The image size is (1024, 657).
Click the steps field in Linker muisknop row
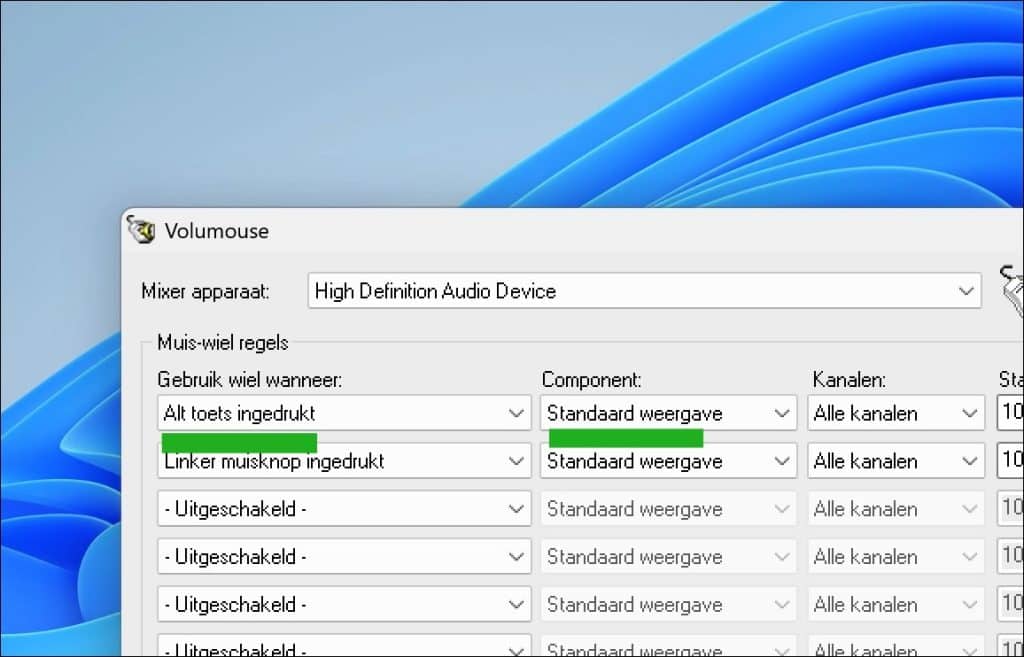coord(1010,461)
